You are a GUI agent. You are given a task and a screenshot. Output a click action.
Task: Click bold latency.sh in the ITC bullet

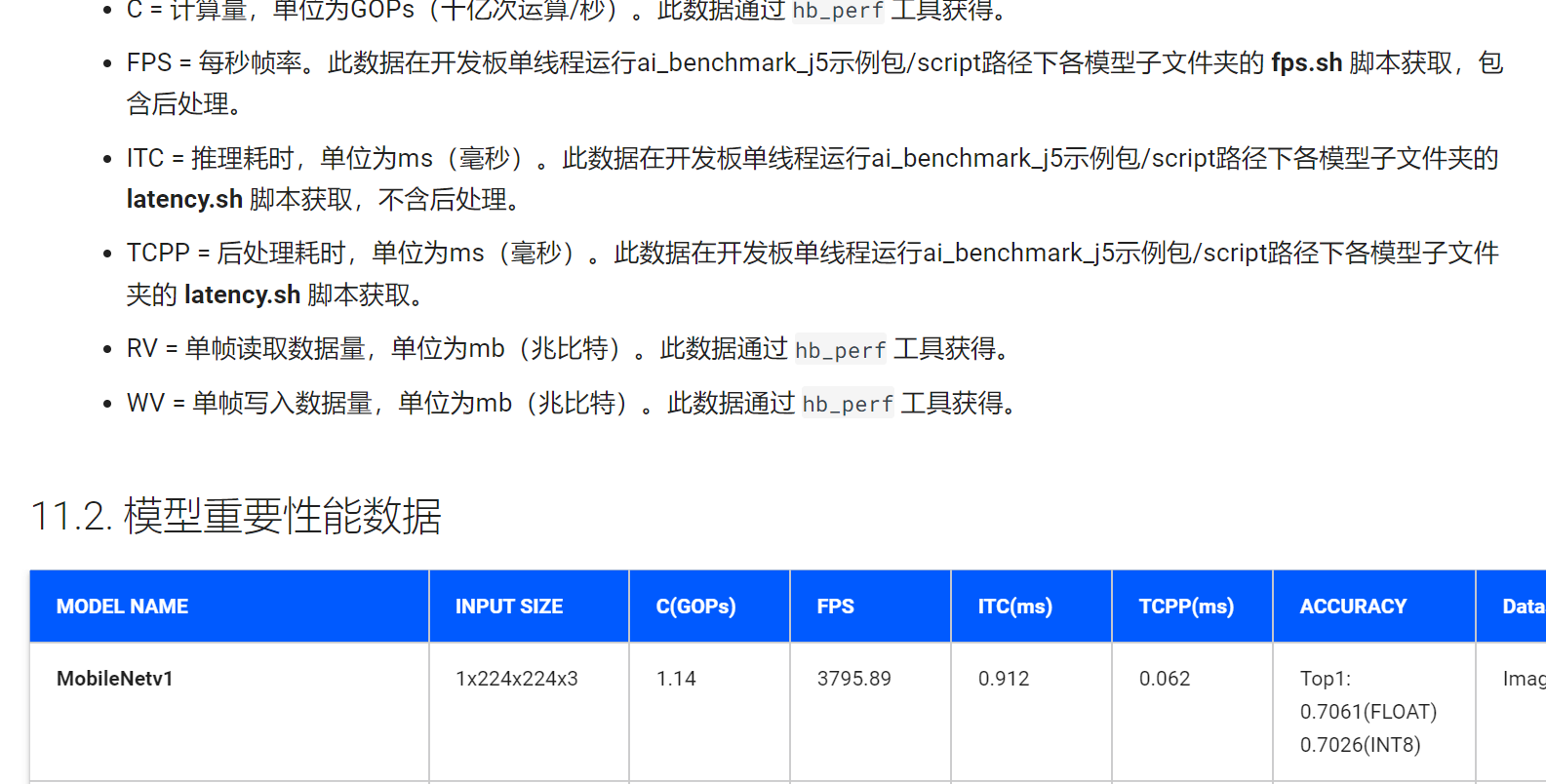click(184, 200)
